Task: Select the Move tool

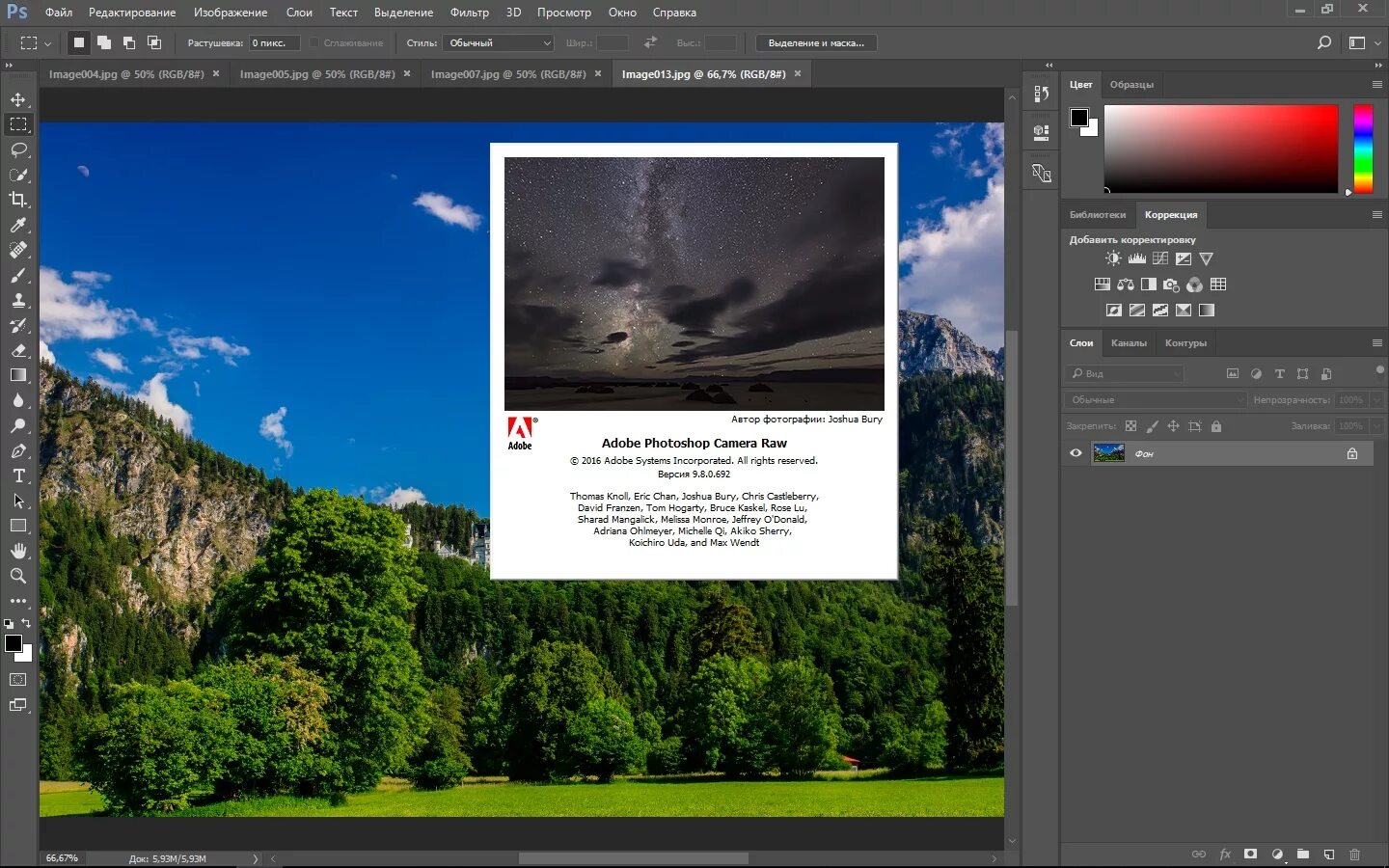Action: [18, 99]
